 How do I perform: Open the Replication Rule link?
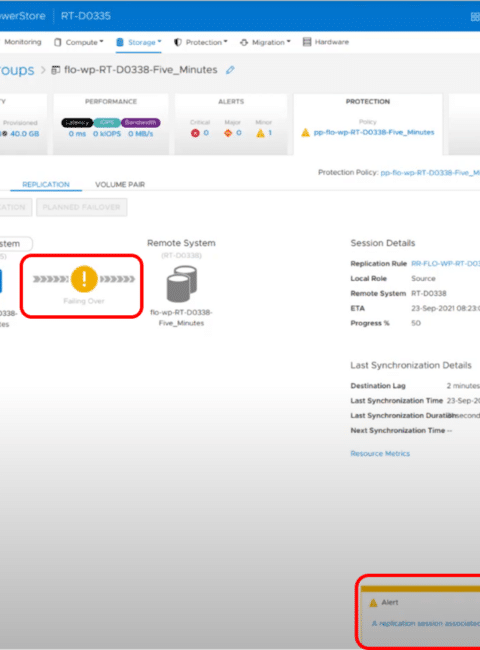(x=445, y=264)
